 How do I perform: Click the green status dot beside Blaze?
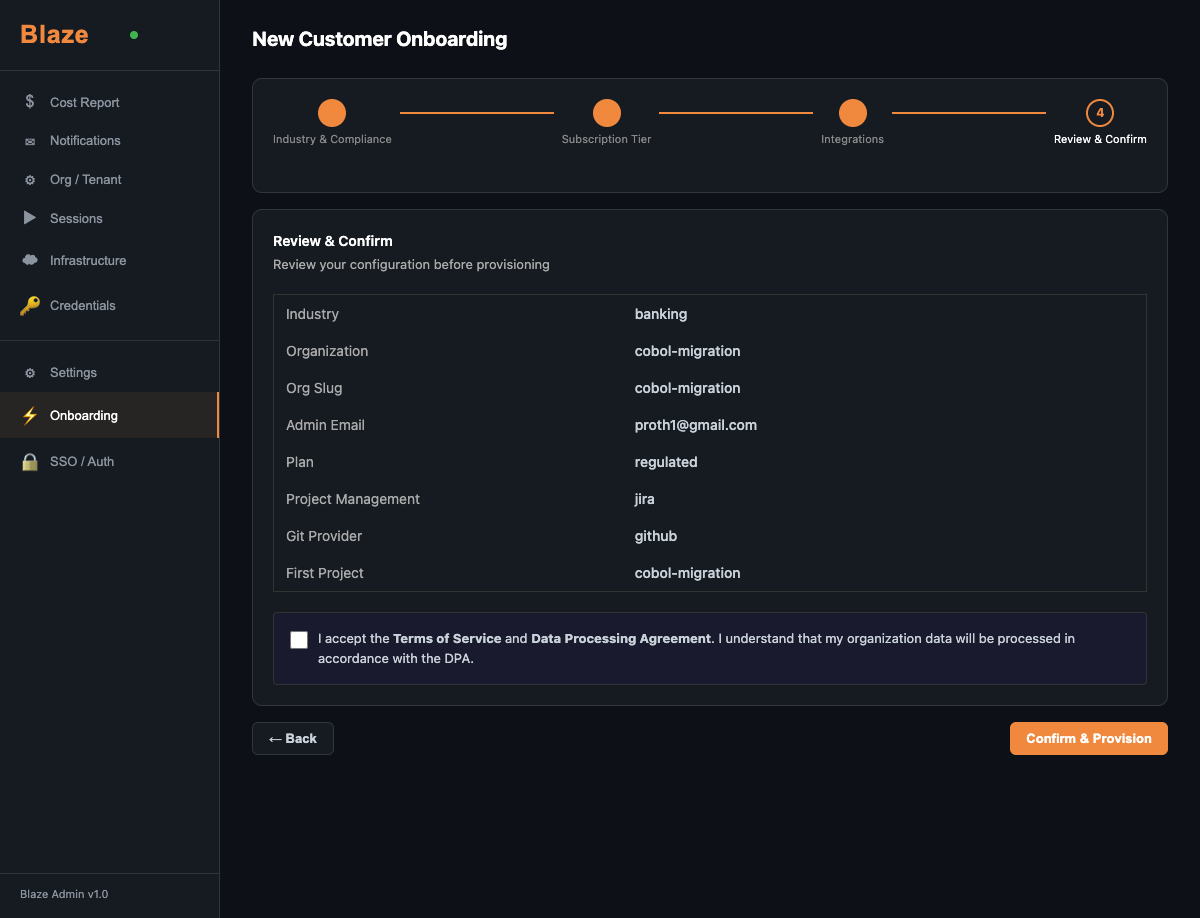pos(134,35)
